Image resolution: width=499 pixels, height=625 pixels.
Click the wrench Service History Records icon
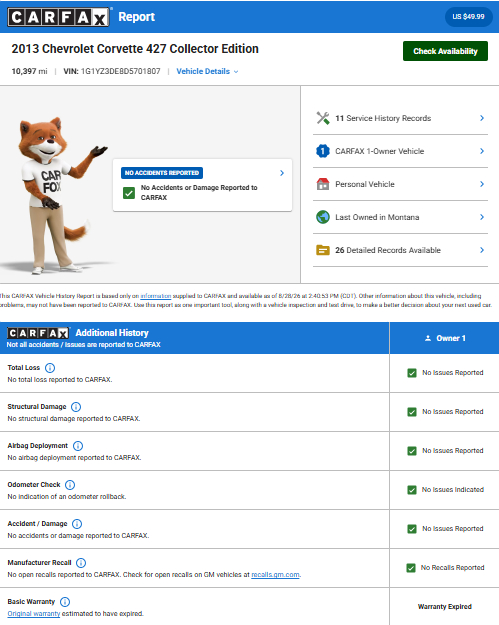[x=323, y=118]
